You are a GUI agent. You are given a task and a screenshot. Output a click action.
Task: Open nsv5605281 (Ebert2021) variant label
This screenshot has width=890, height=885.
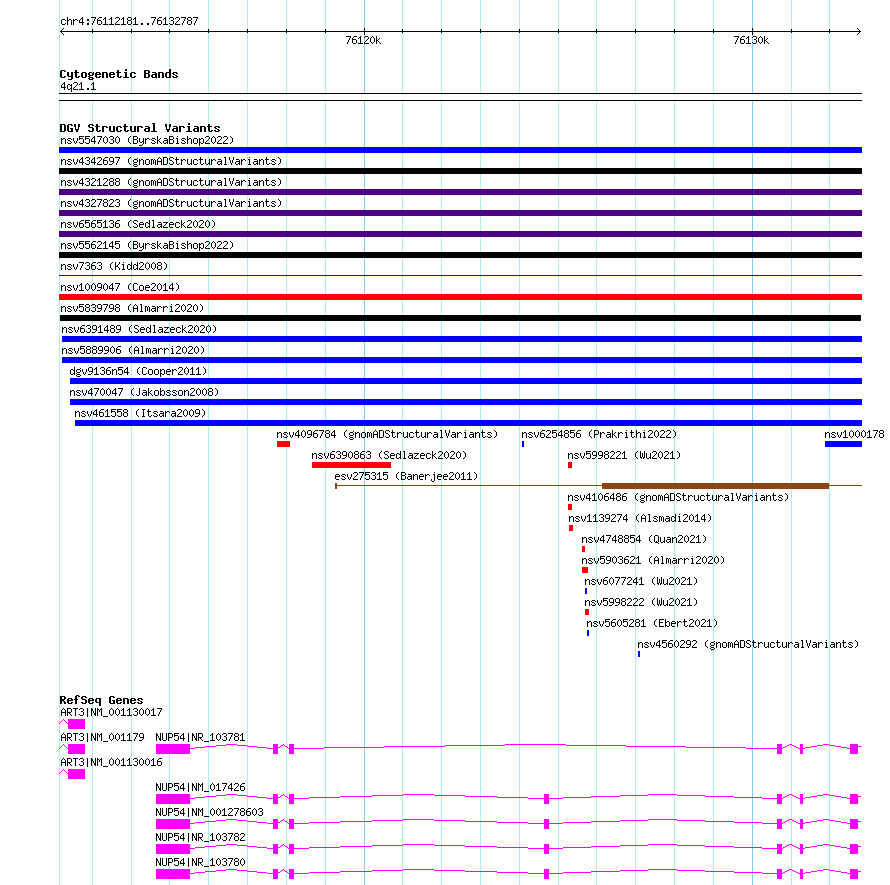tap(652, 623)
